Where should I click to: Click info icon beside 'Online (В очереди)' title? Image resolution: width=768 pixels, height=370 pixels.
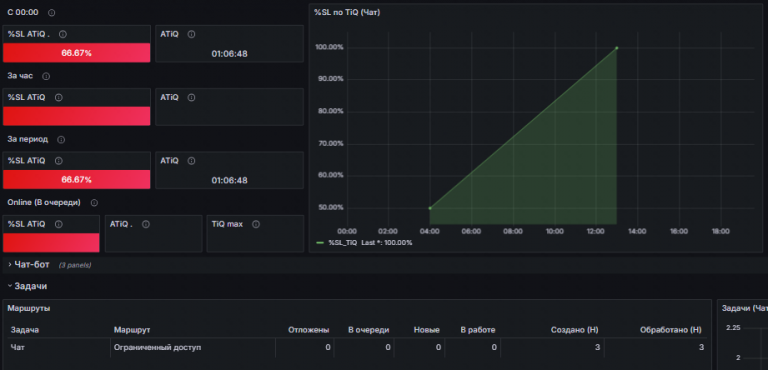[x=94, y=203]
